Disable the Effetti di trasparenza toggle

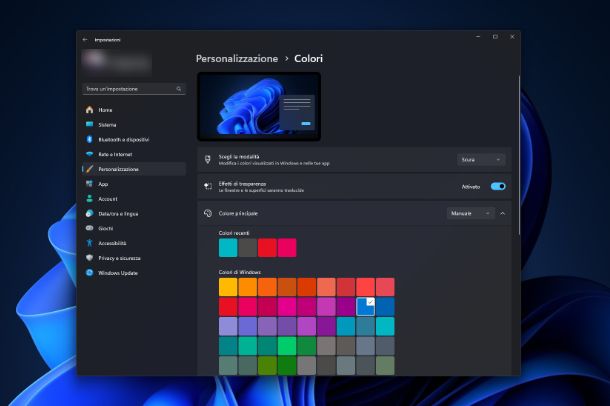[497, 186]
